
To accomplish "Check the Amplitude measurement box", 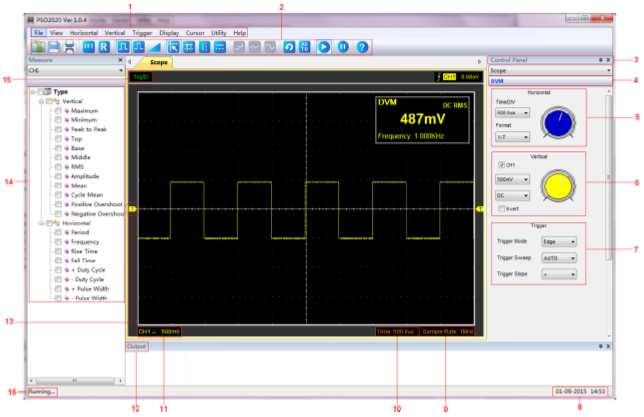I will (x=58, y=176).
